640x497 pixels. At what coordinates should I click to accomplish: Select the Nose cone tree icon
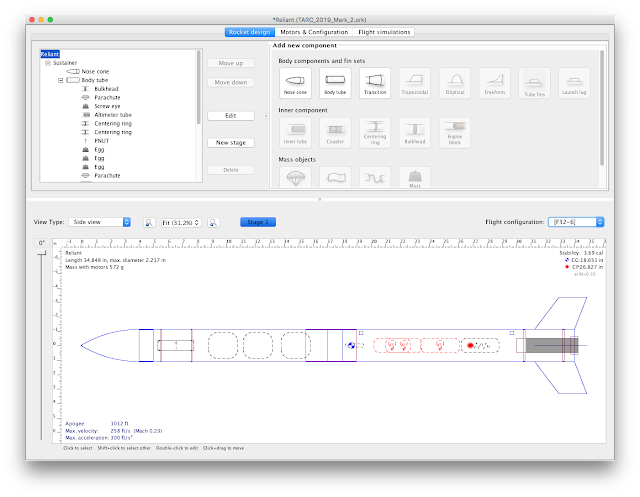73,71
